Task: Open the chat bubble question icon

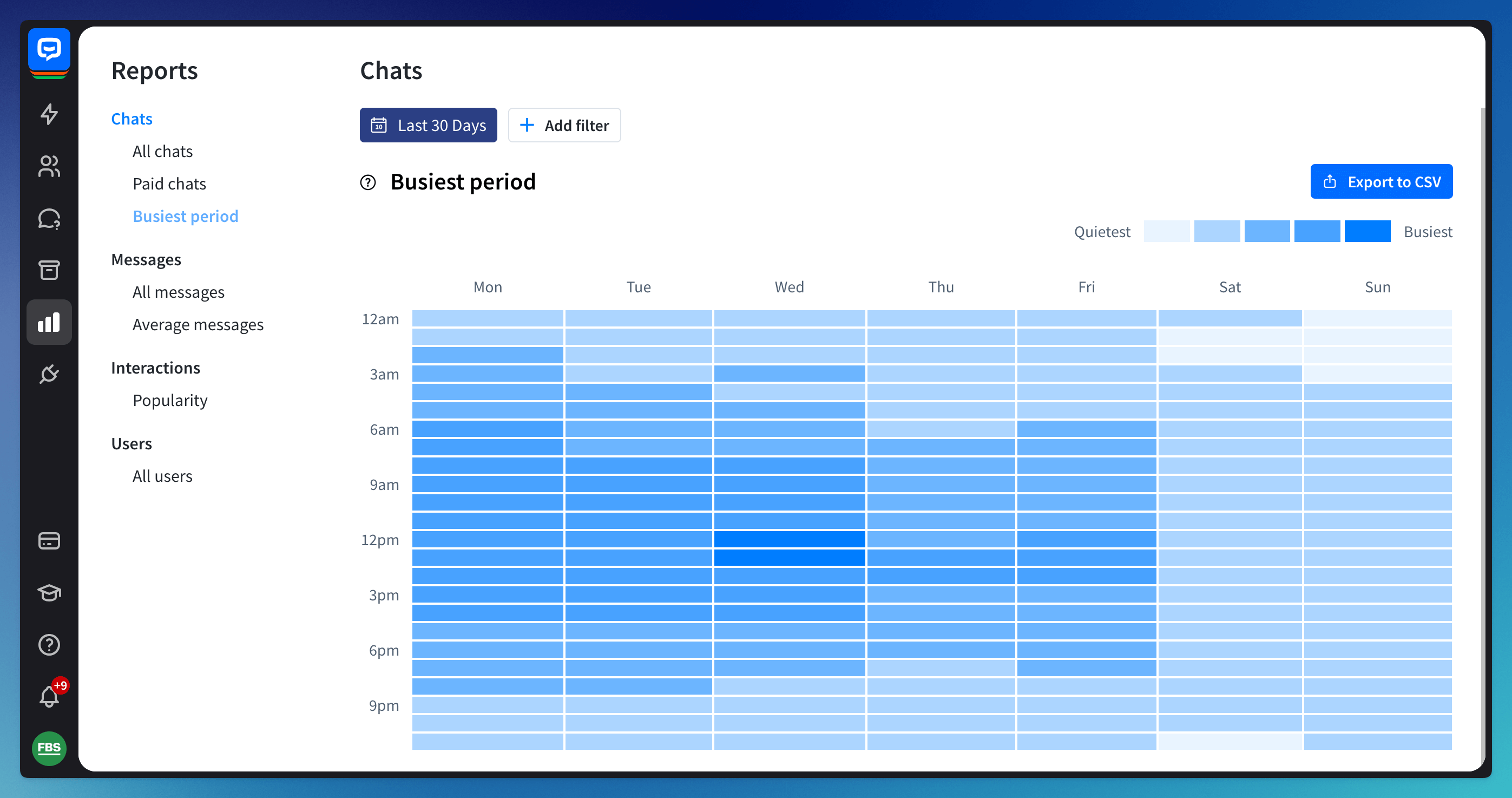Action: (49, 218)
